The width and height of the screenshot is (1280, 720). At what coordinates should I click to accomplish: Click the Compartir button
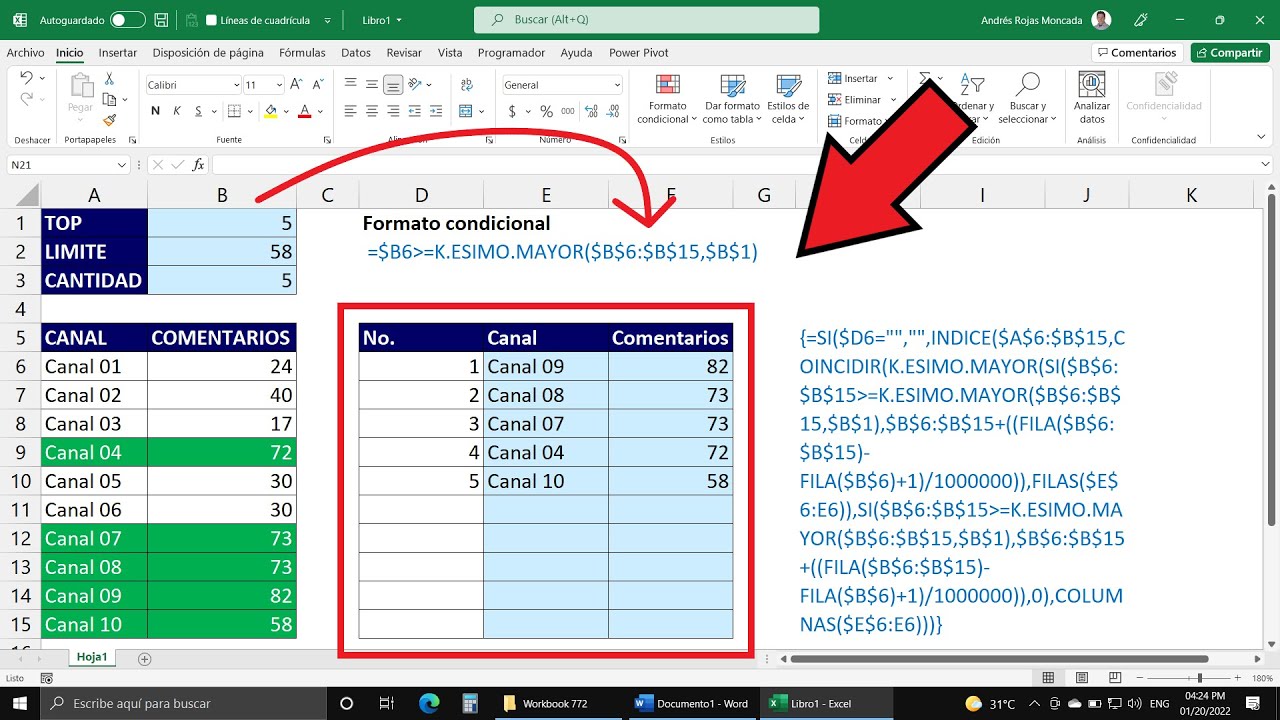(1229, 52)
